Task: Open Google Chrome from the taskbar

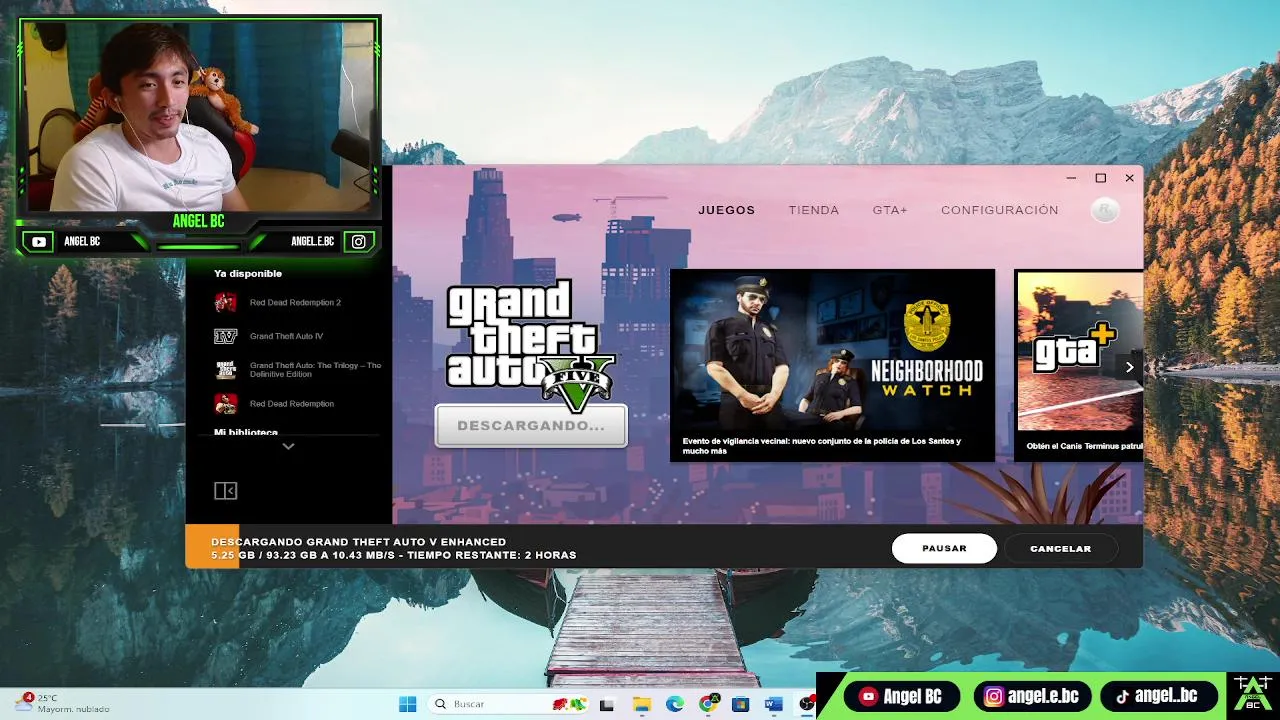Action: [708, 704]
